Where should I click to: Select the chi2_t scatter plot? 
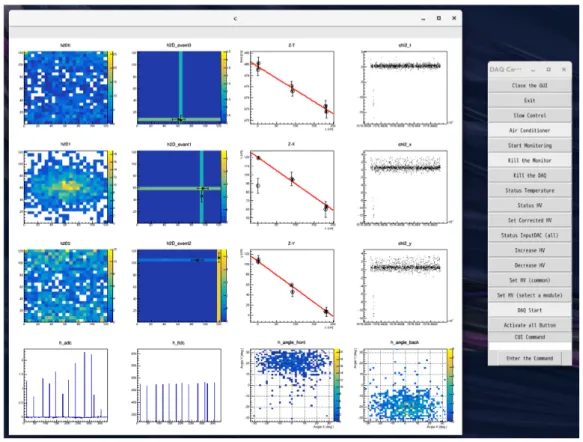[405, 88]
